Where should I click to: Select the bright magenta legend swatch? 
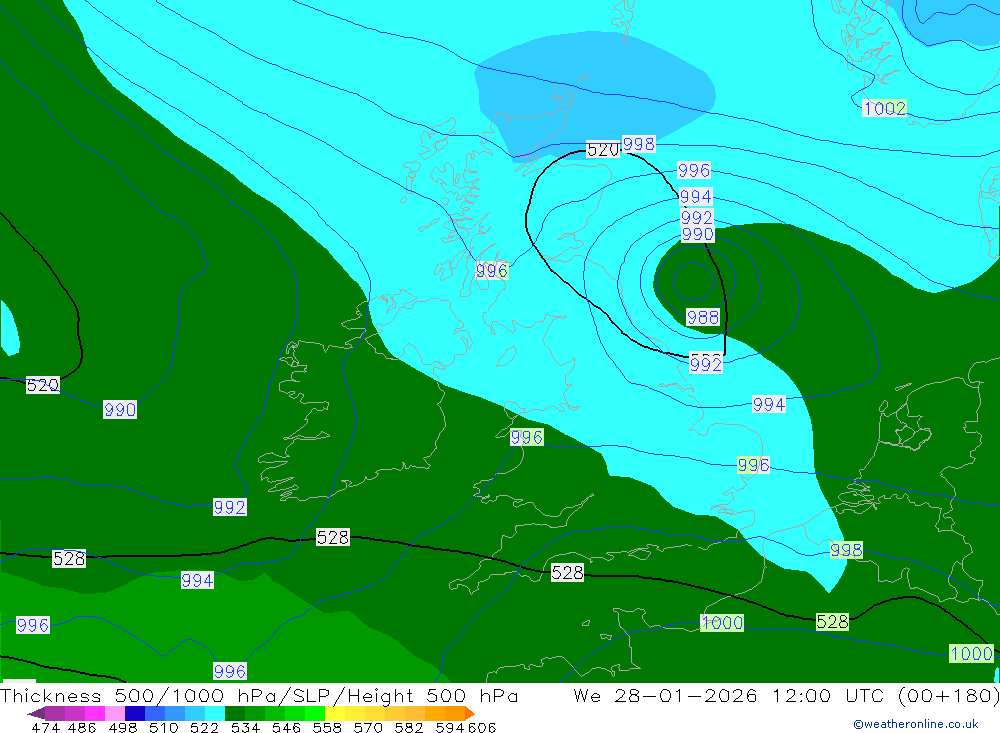pyautogui.click(x=94, y=713)
